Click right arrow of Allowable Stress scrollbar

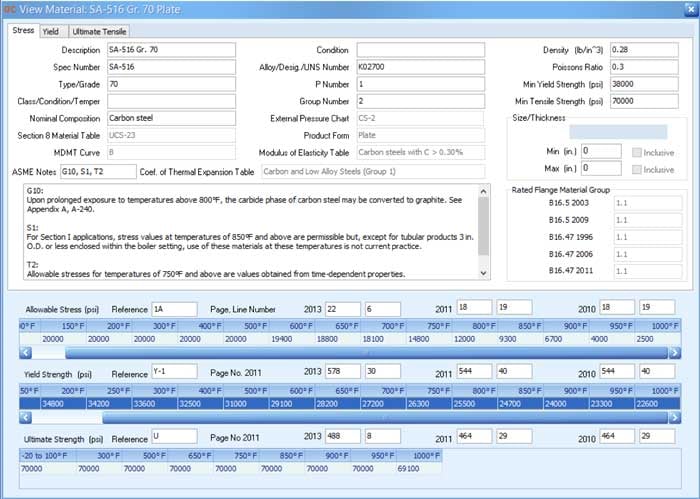click(x=674, y=352)
